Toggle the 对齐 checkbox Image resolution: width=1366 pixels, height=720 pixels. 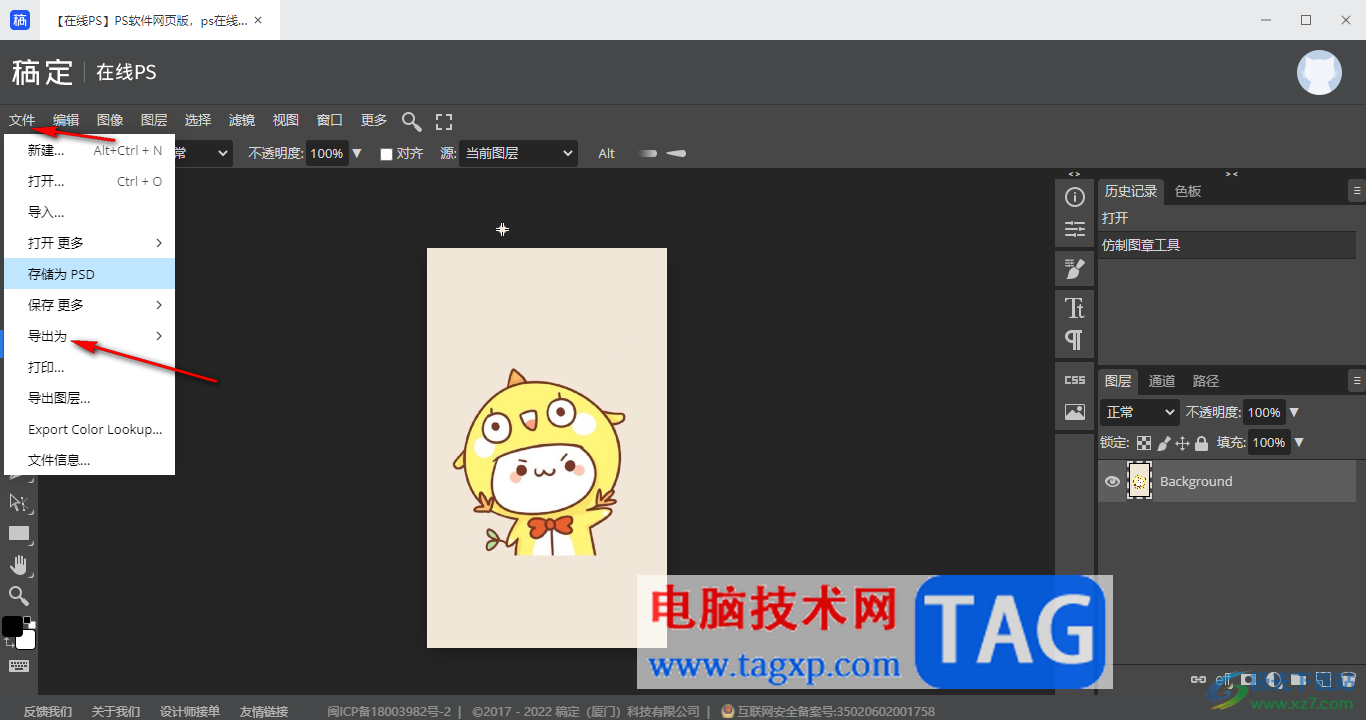point(386,154)
